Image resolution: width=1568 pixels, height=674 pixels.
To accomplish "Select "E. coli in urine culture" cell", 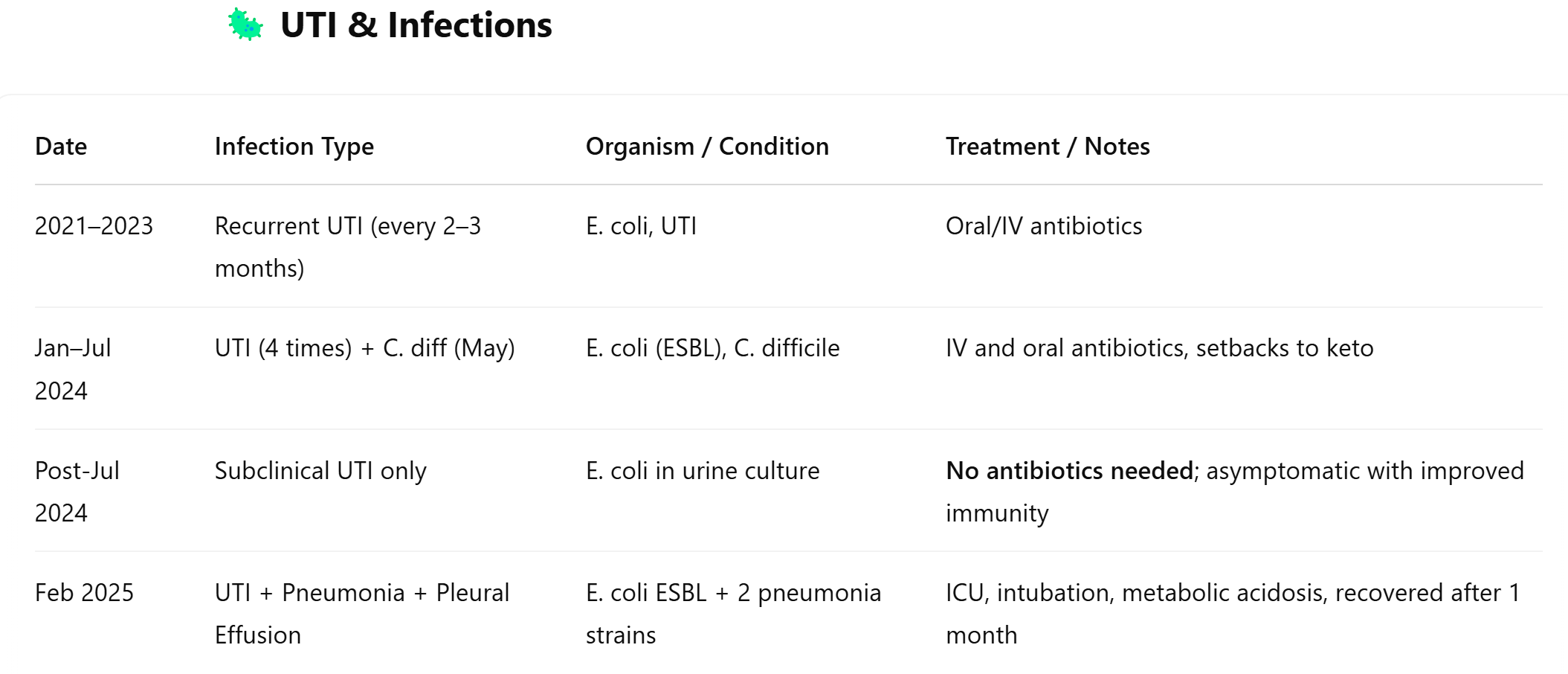I will 703,471.
